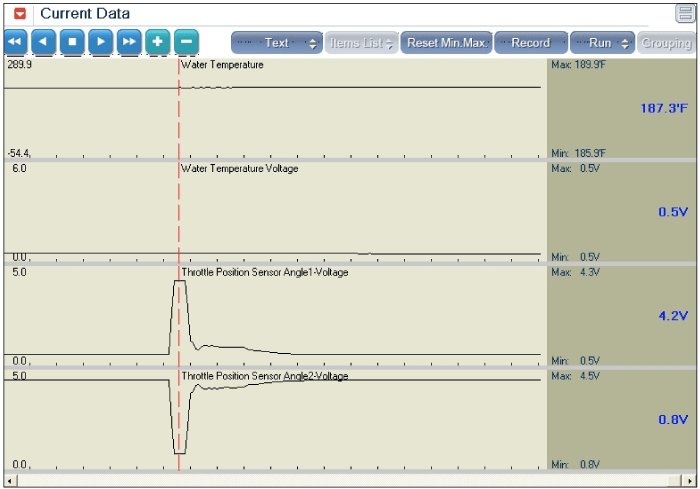
Task: Click the Max 189.9'F reading
Action: tap(579, 65)
